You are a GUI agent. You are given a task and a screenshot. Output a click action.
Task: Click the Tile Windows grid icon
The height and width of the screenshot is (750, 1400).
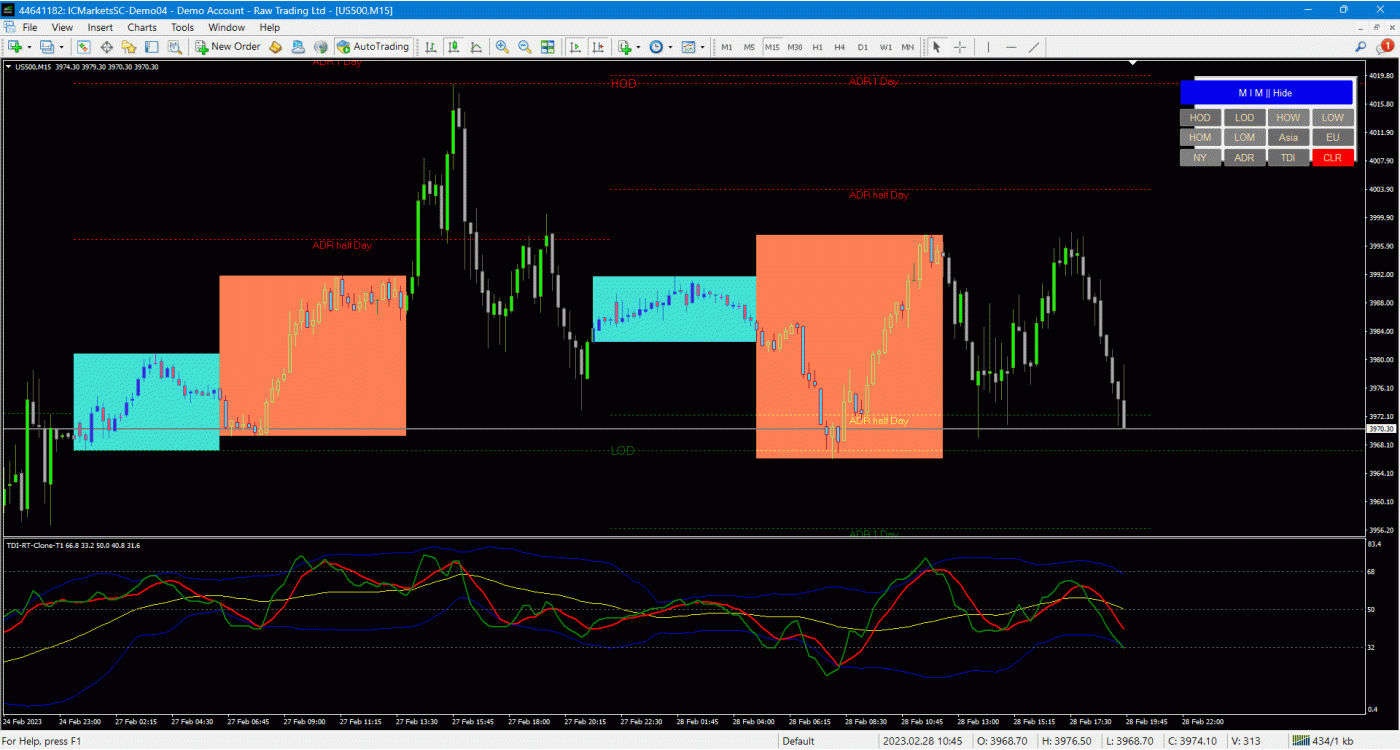547,47
